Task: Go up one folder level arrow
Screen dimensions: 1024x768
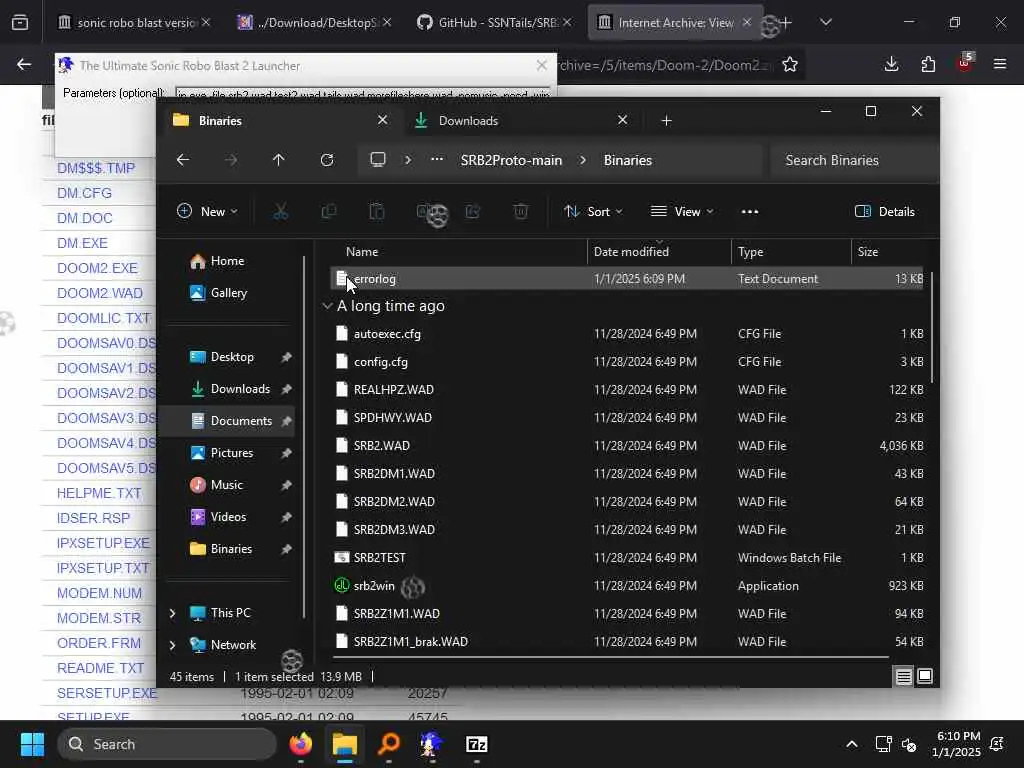Action: (x=278, y=160)
